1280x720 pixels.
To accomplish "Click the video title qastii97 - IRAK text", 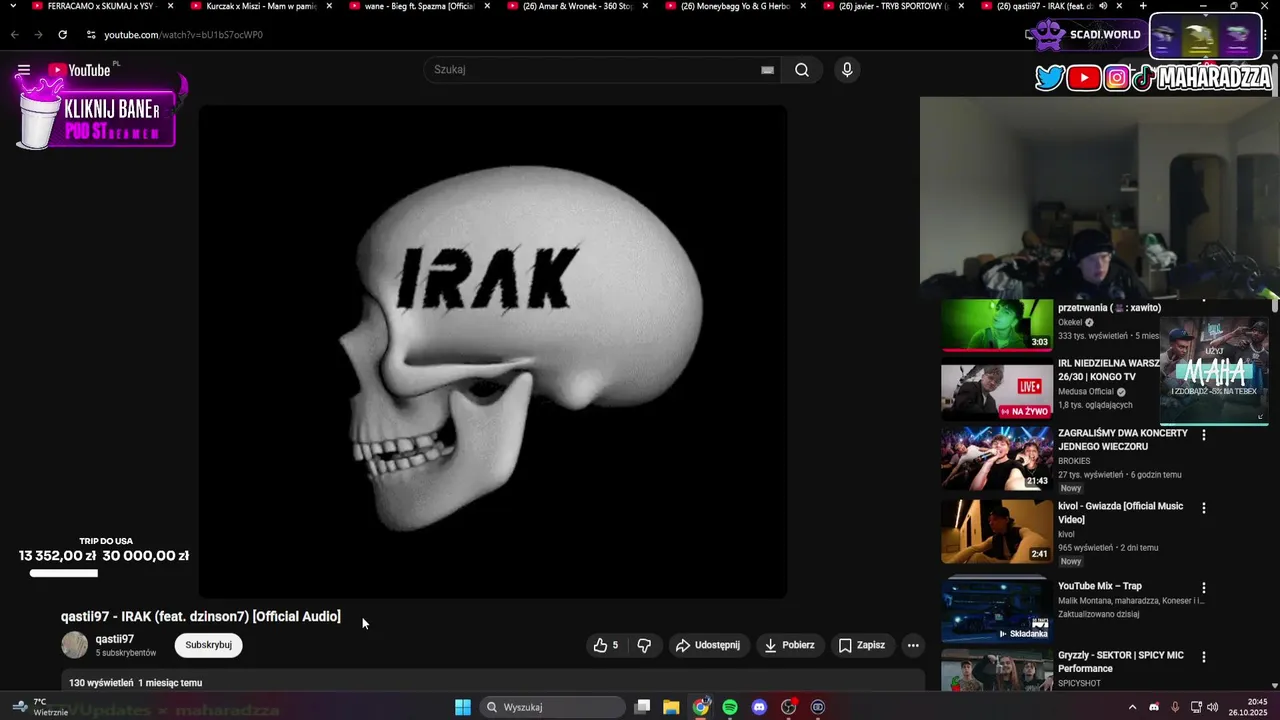I will pos(201,617).
